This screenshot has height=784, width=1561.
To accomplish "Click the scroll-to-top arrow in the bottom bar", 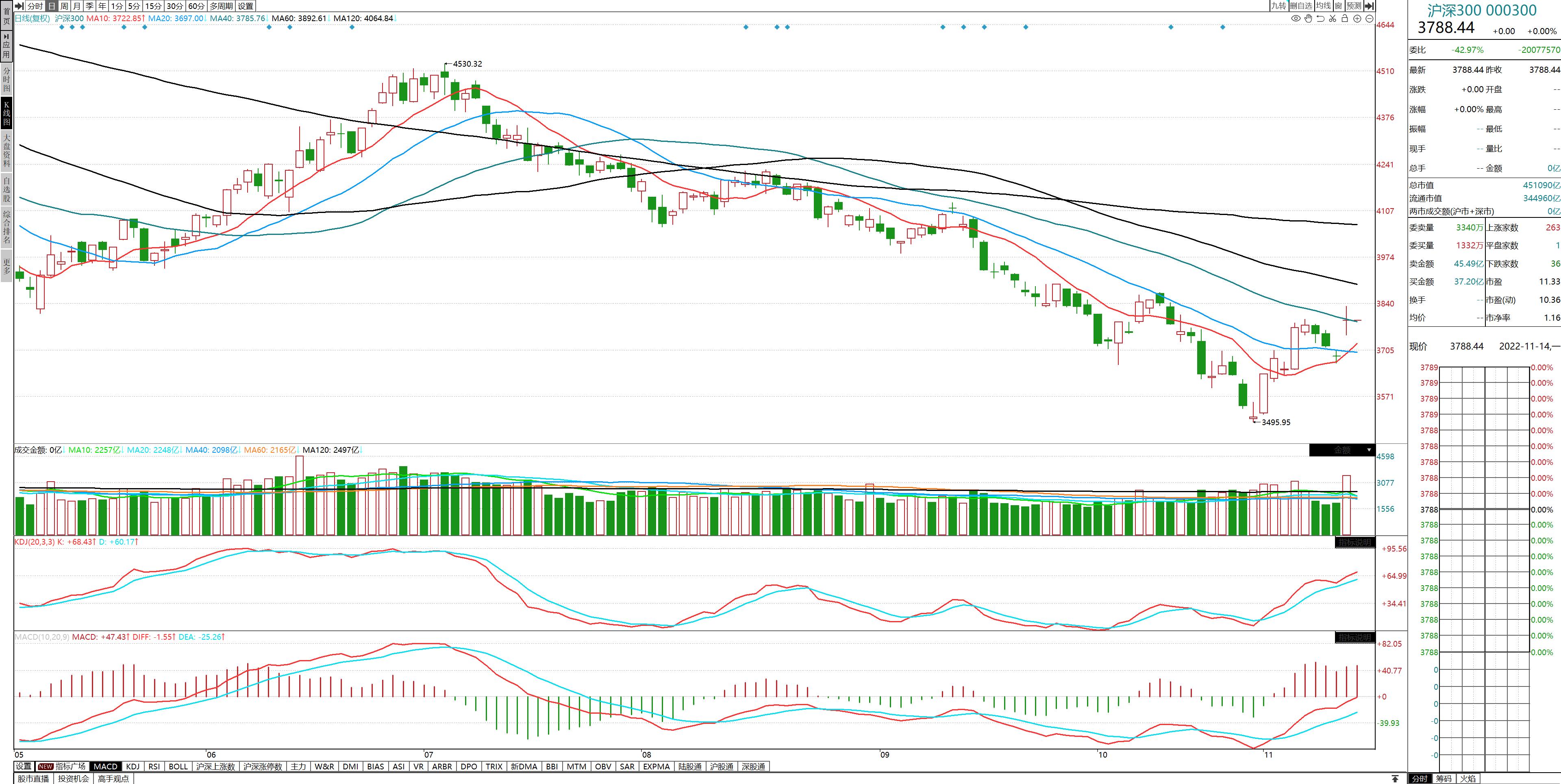I will 1395,779.
